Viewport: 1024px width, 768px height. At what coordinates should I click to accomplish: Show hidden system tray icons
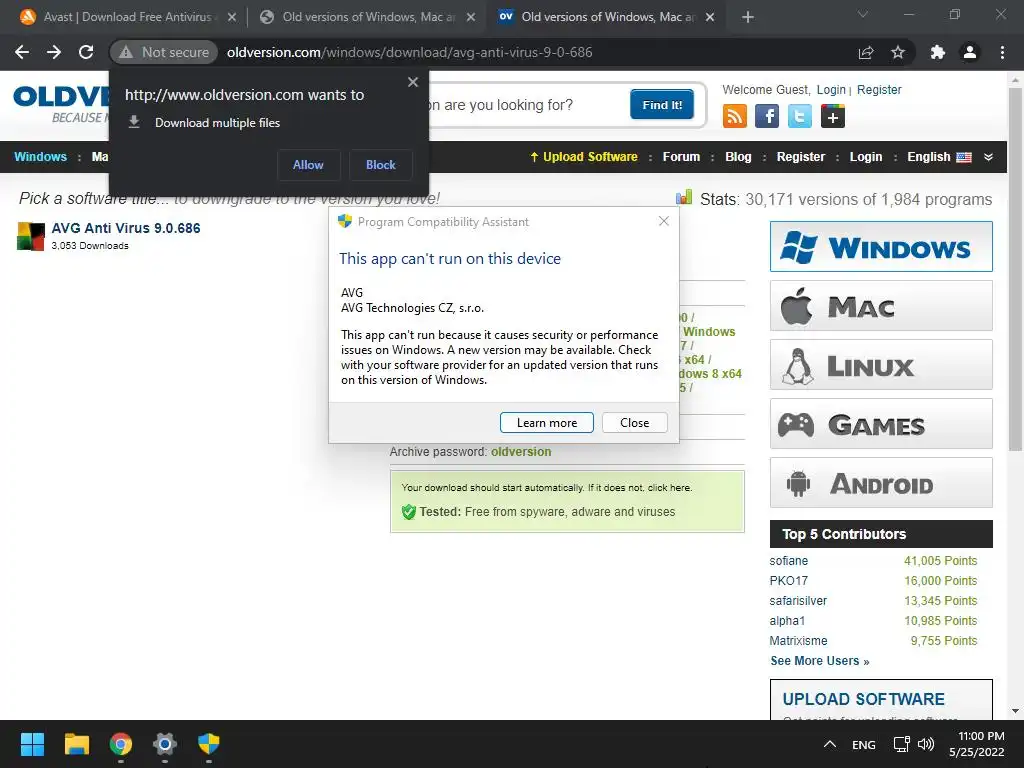[x=829, y=744]
